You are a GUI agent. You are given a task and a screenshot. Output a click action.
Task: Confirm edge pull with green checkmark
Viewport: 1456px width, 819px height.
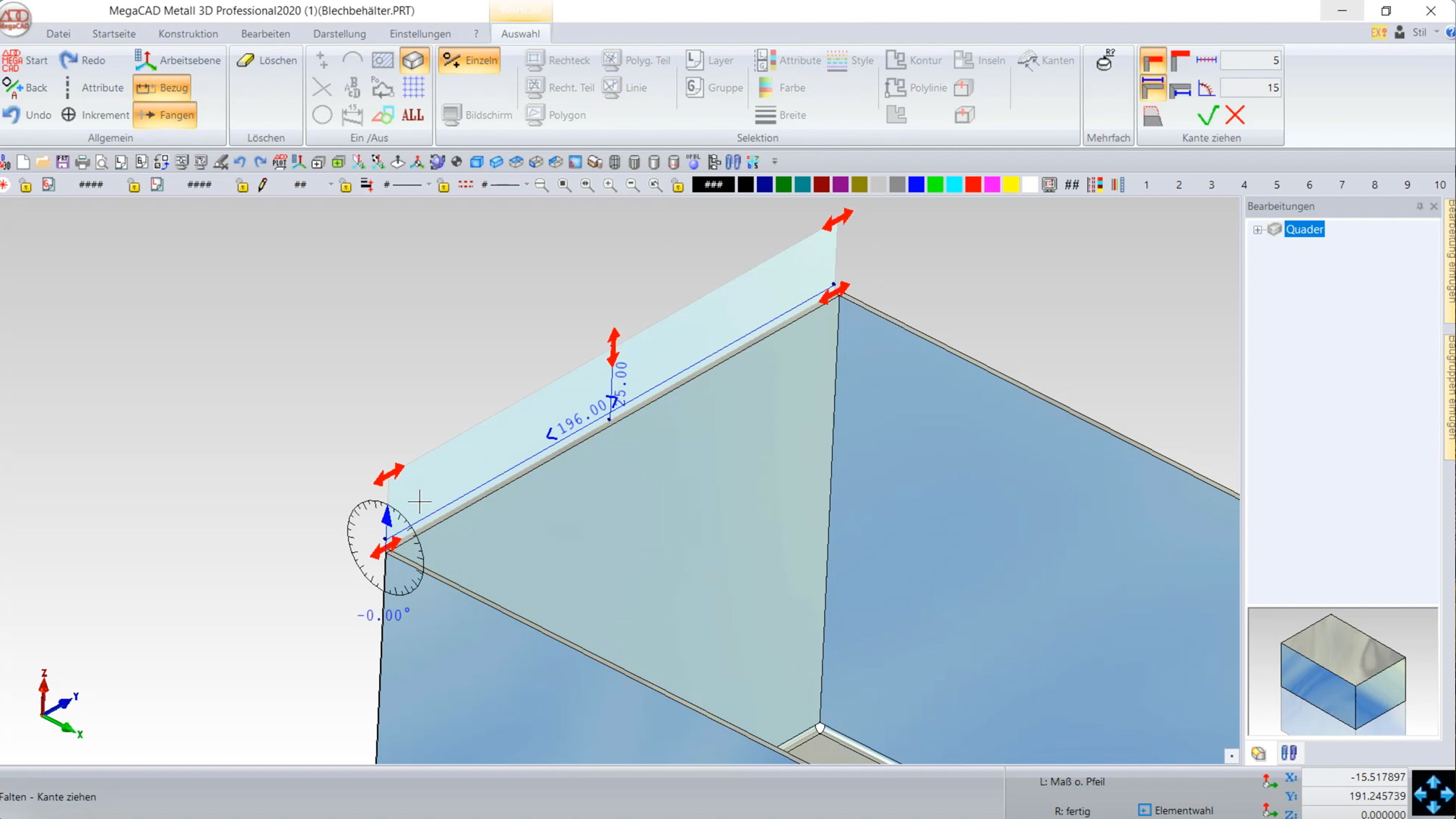pyautogui.click(x=1207, y=114)
